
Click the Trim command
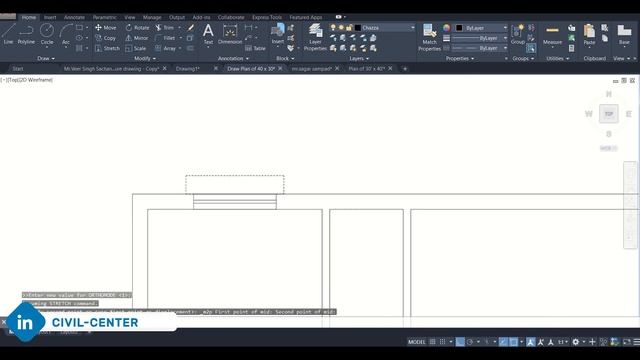[165, 28]
